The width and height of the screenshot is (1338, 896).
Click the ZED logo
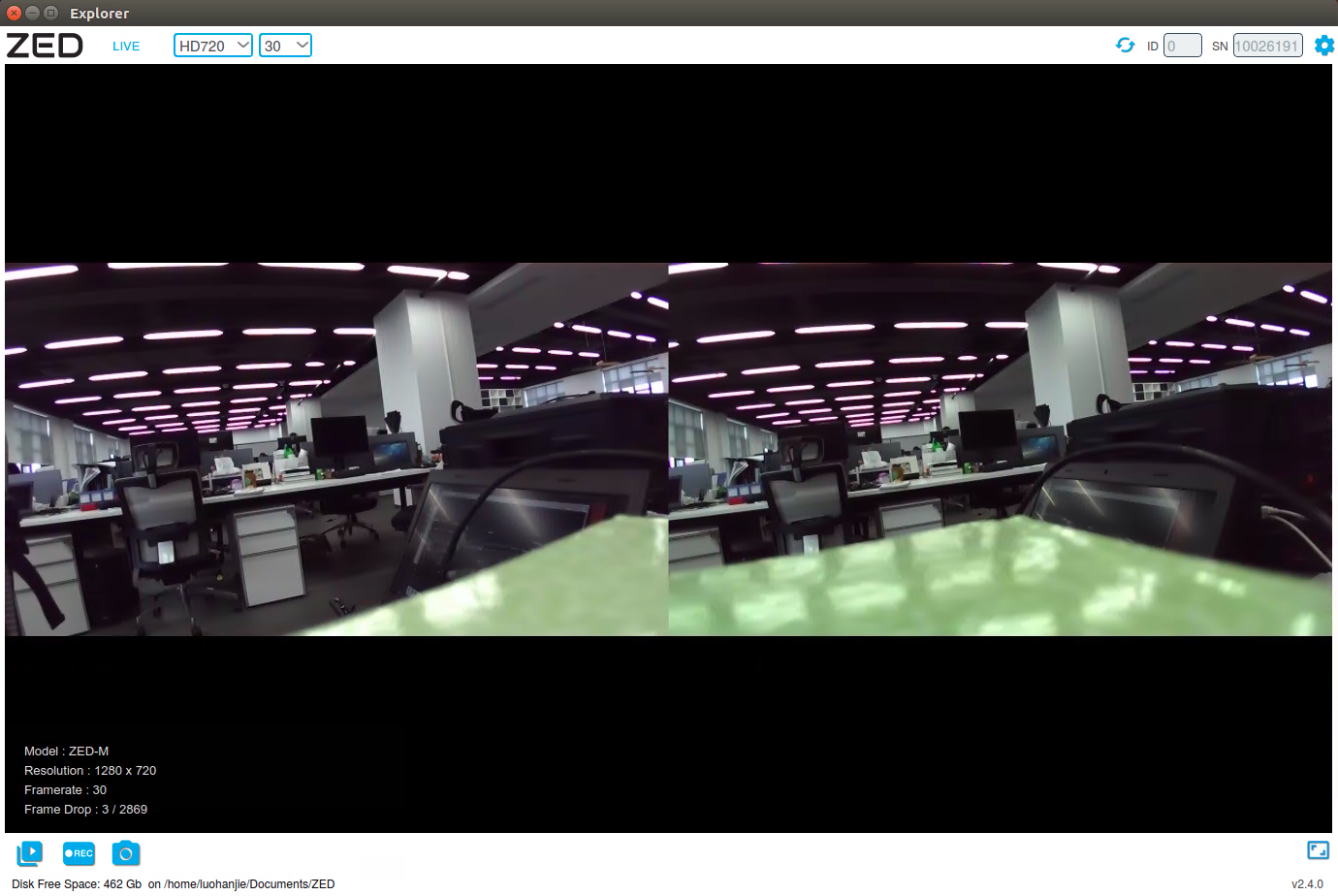click(x=45, y=46)
